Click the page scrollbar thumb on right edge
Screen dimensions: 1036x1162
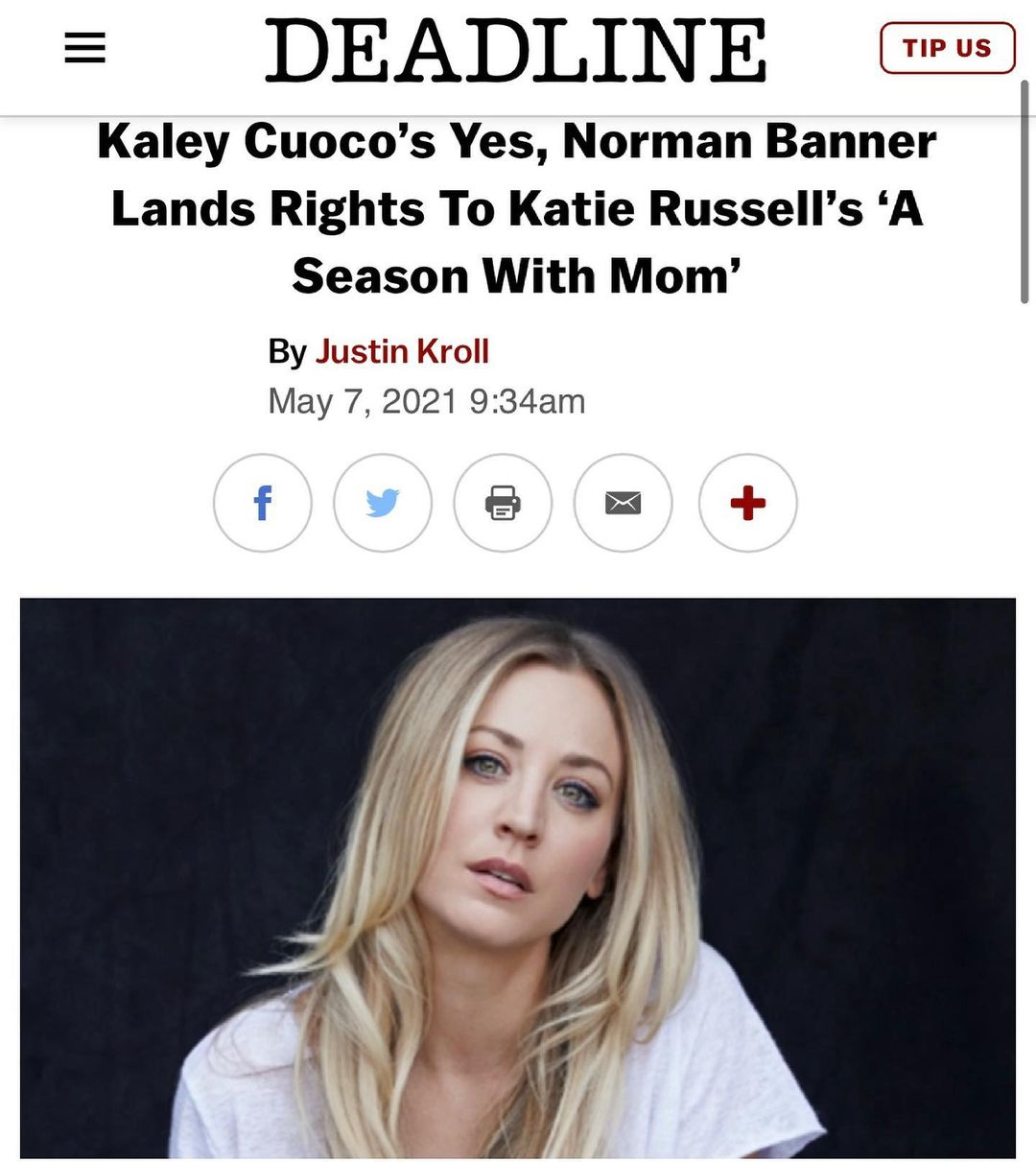point(1025,192)
